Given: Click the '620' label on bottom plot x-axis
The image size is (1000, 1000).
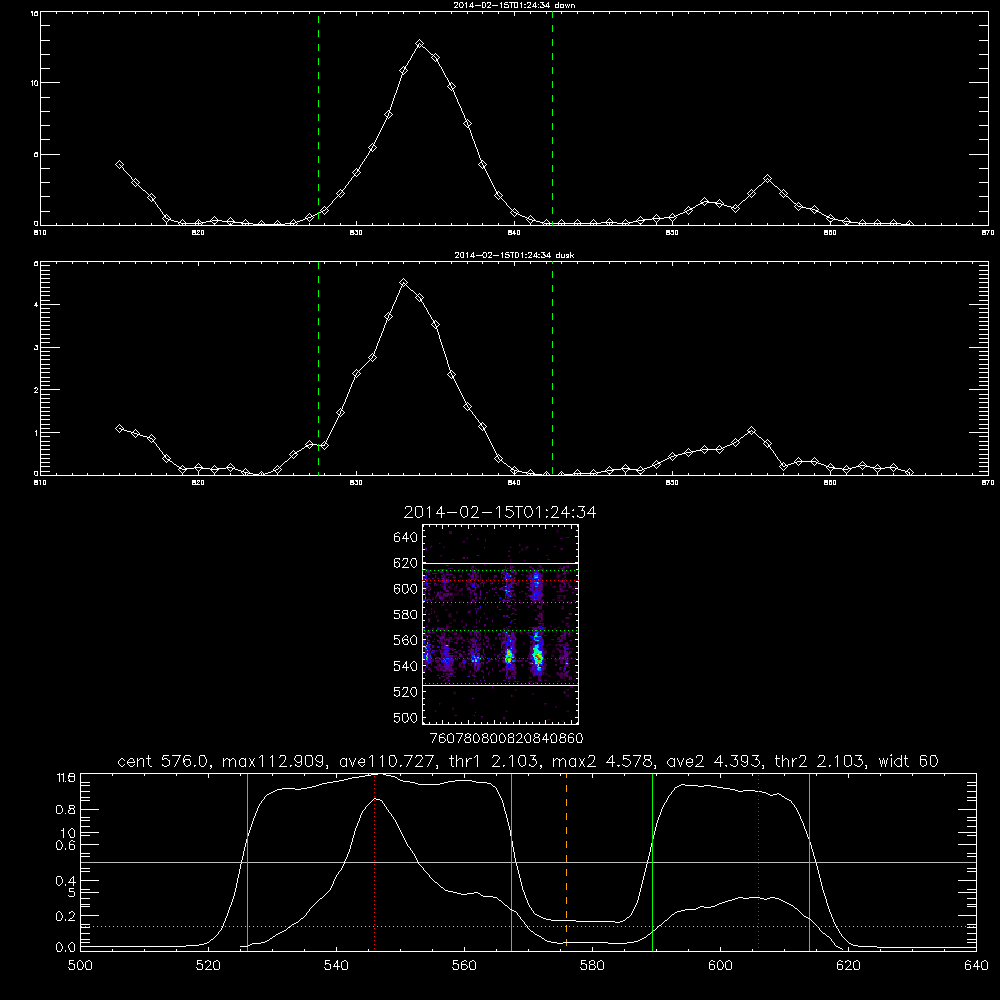Looking at the screenshot, I should (848, 966).
